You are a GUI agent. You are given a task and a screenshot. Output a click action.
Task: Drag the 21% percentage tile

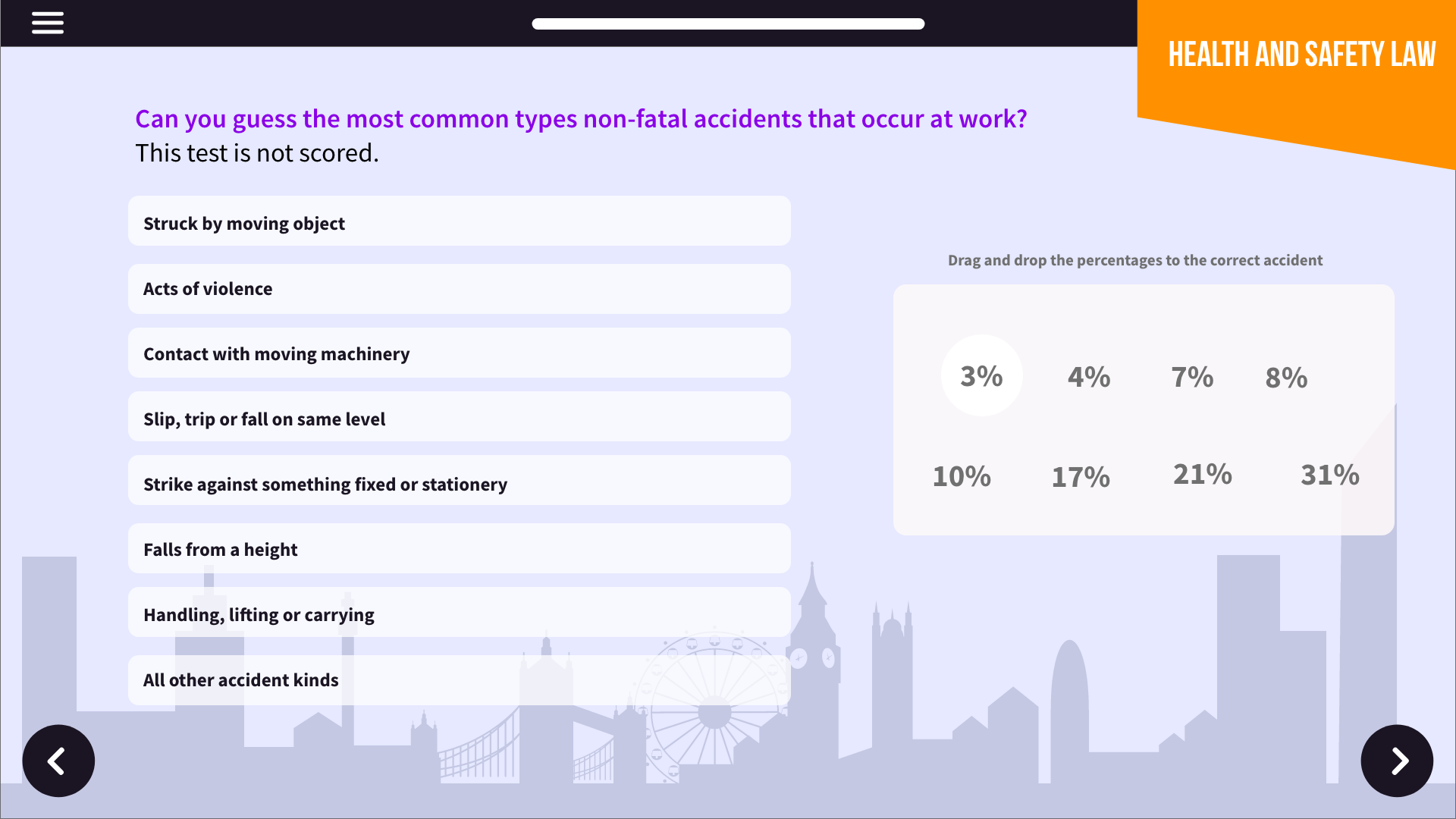tap(1203, 474)
